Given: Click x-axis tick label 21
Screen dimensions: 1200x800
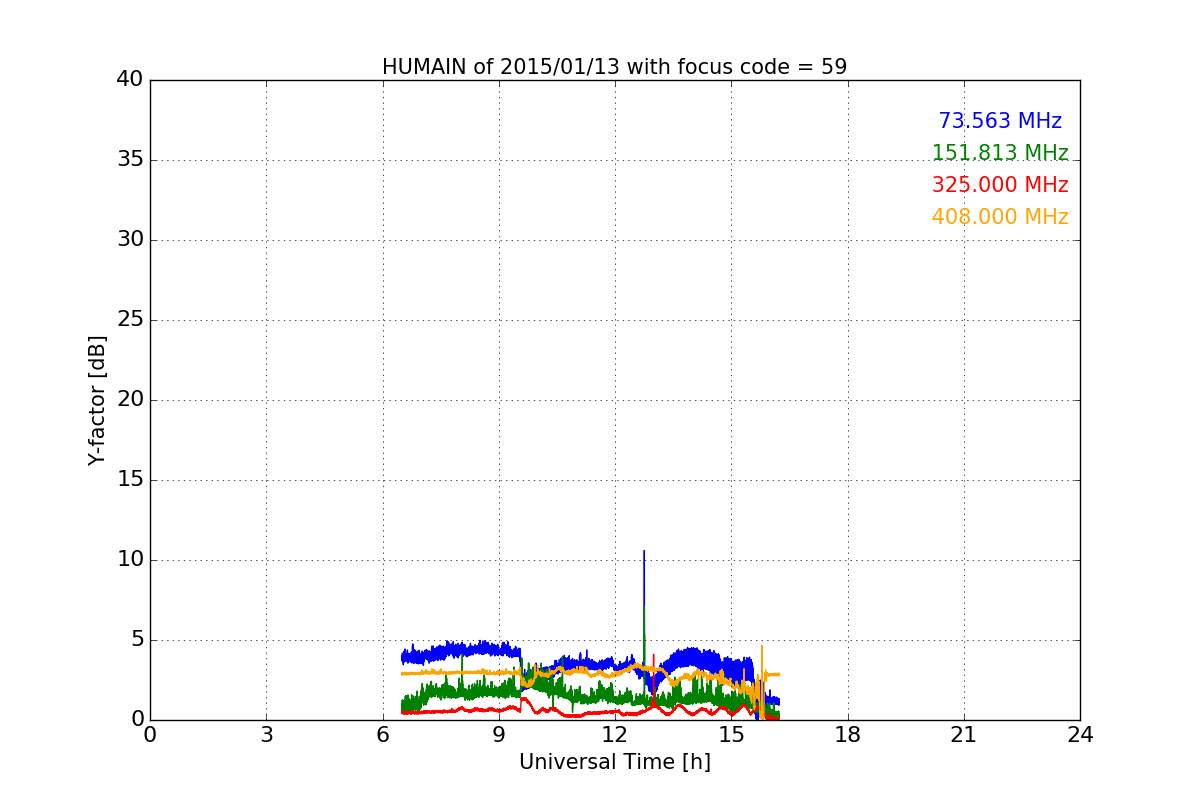Looking at the screenshot, I should point(964,735).
